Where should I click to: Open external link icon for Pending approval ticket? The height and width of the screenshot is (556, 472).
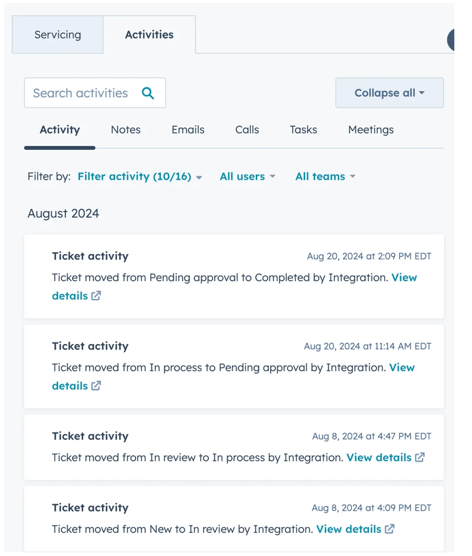pos(96,386)
